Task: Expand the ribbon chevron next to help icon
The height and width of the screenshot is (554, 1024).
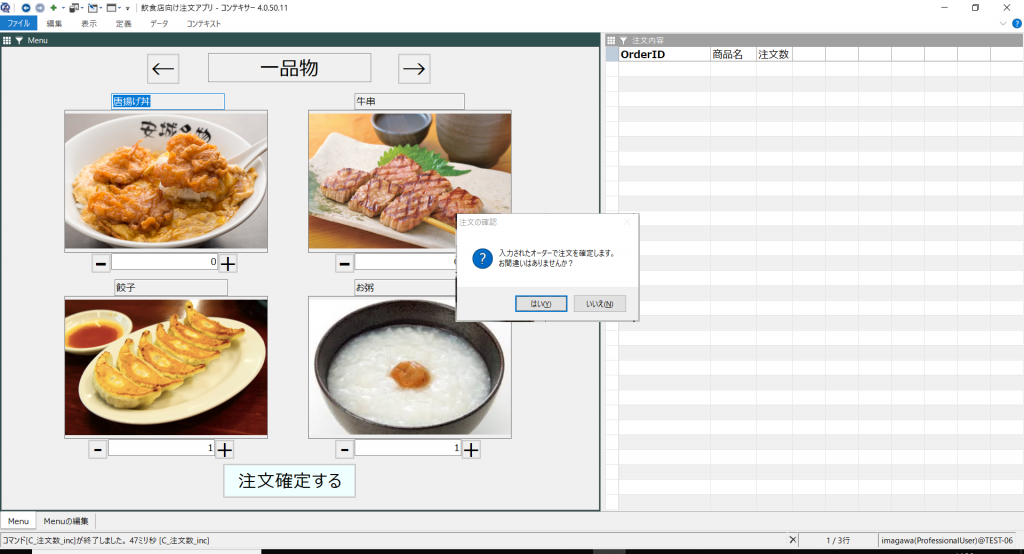Action: tap(1003, 23)
